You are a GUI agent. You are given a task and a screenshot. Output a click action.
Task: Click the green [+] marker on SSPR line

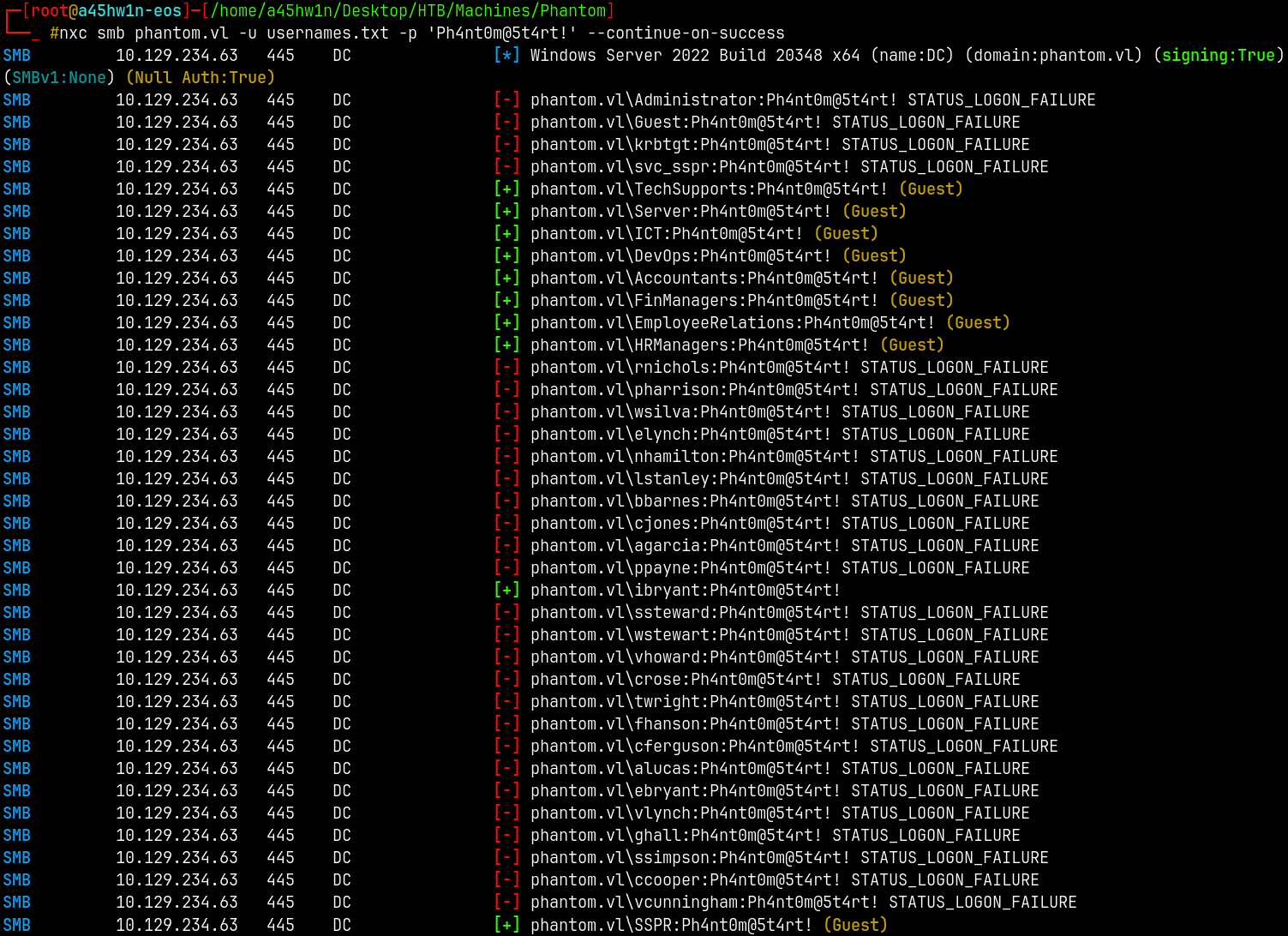506,925
